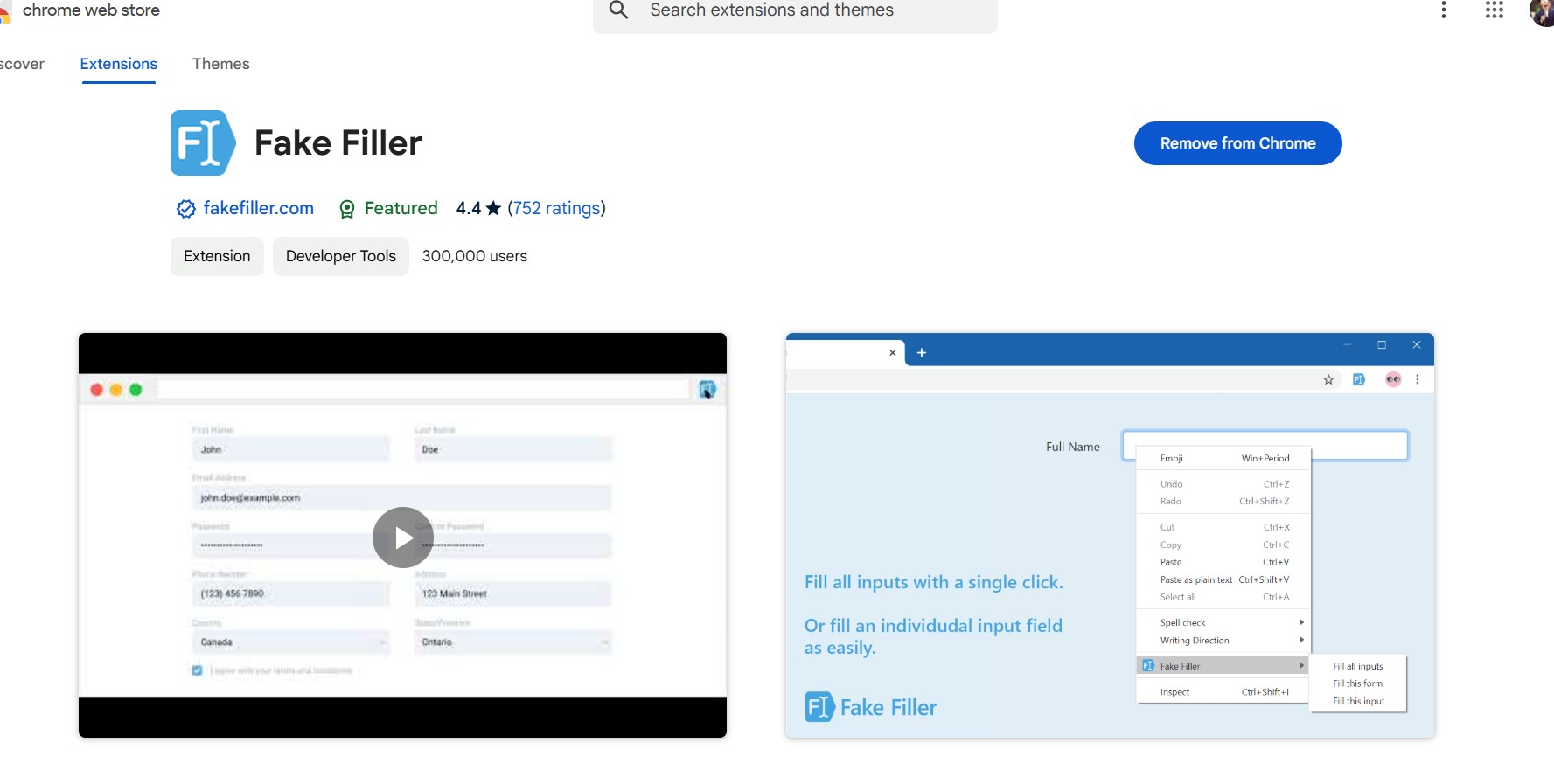This screenshot has height=784, width=1554.
Task: Click the Developer Tools category chip
Action: pos(341,256)
